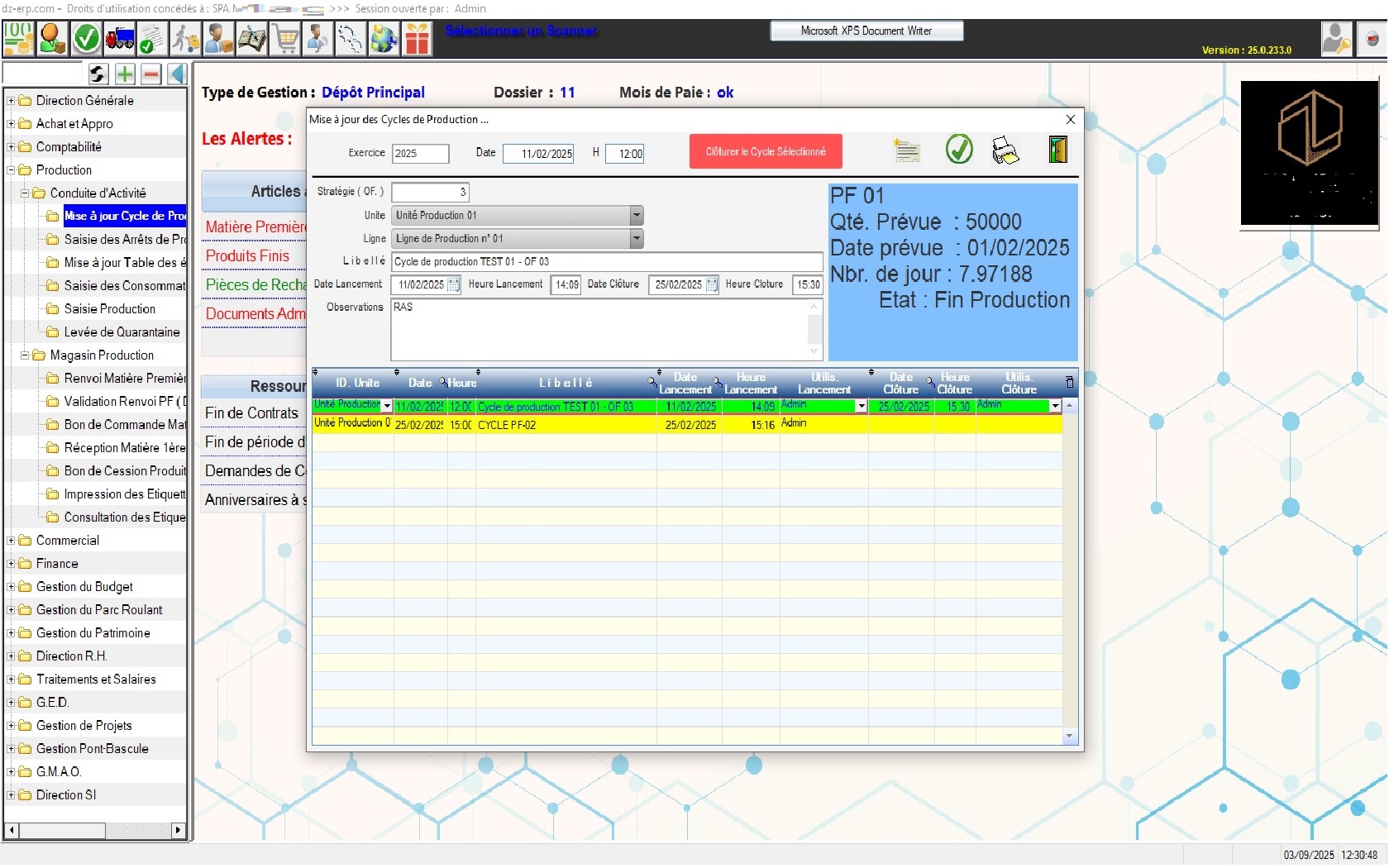
Task: Click the red and blue truck toolbar icon
Action: click(120, 38)
